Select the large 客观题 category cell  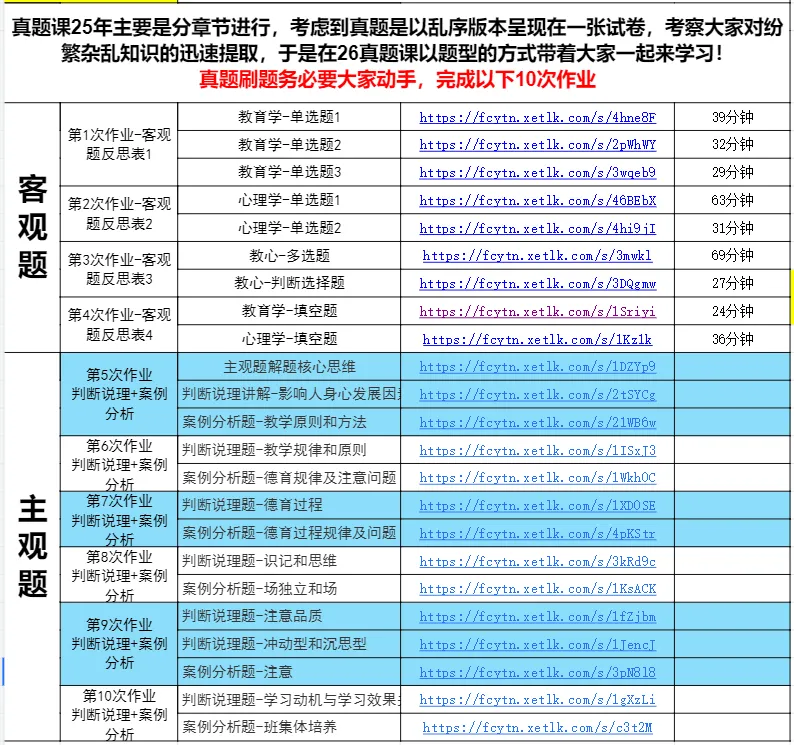(32, 227)
